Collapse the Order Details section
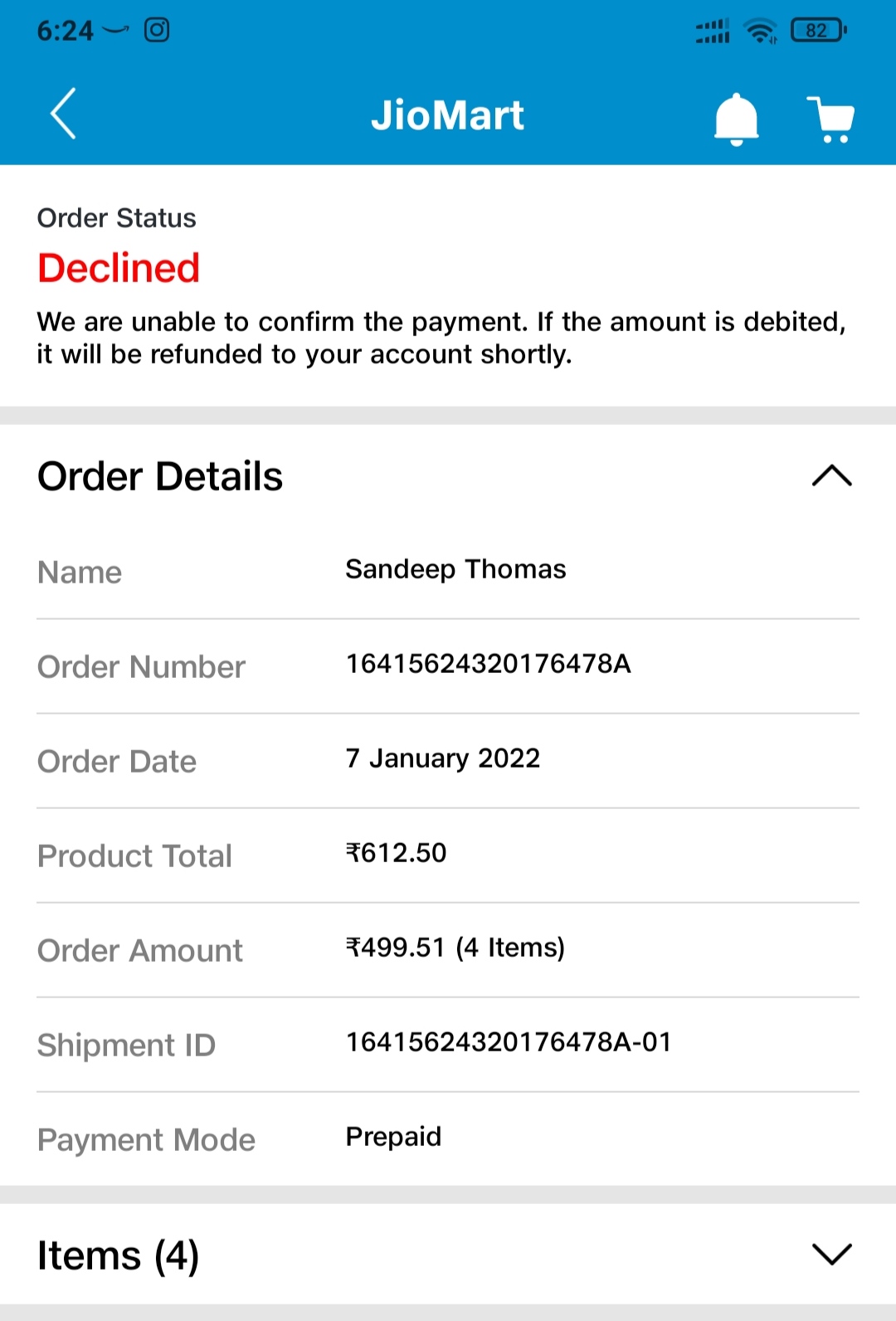 coord(831,475)
